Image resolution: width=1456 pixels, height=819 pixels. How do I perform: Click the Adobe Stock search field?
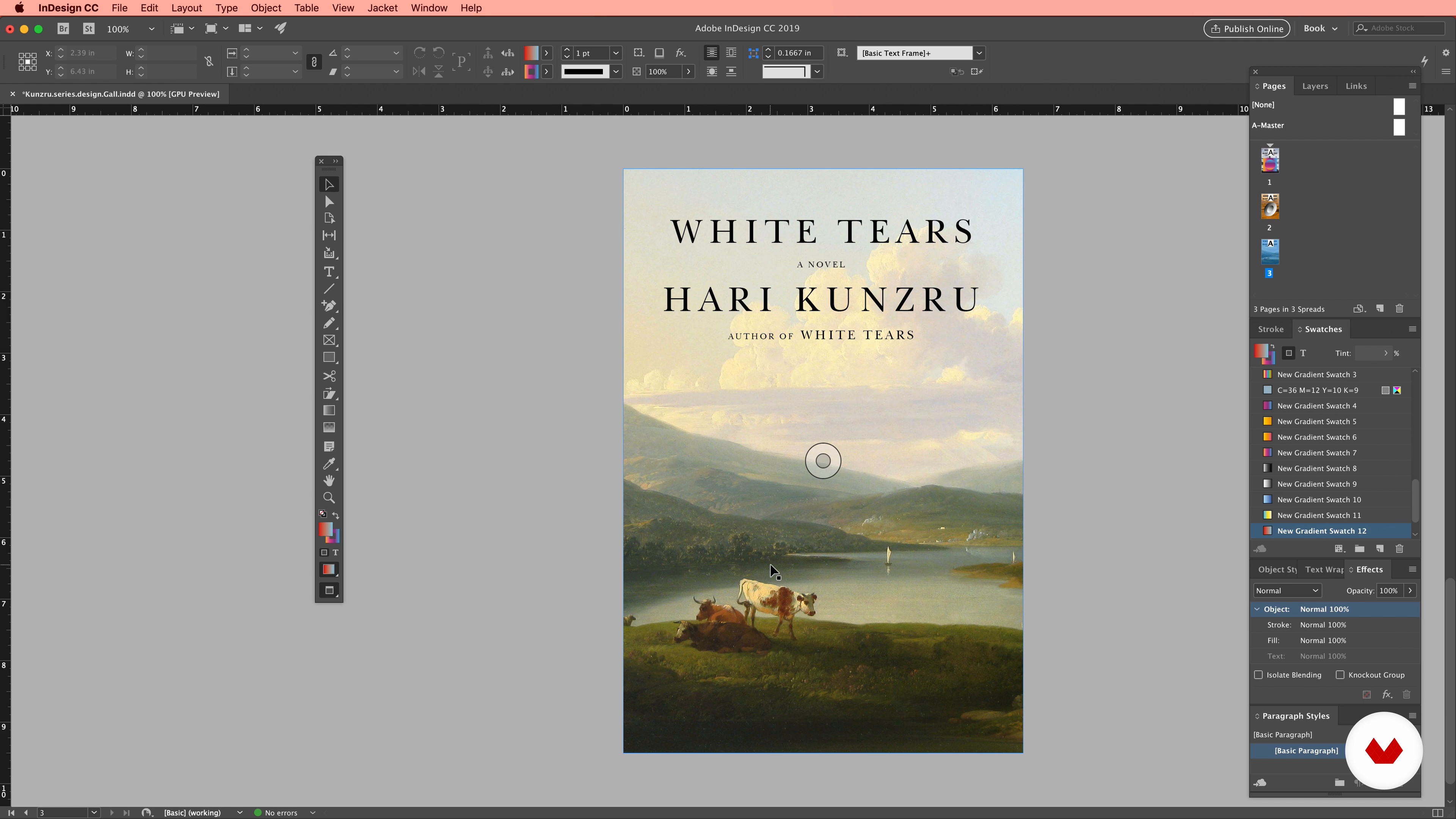(x=1399, y=28)
